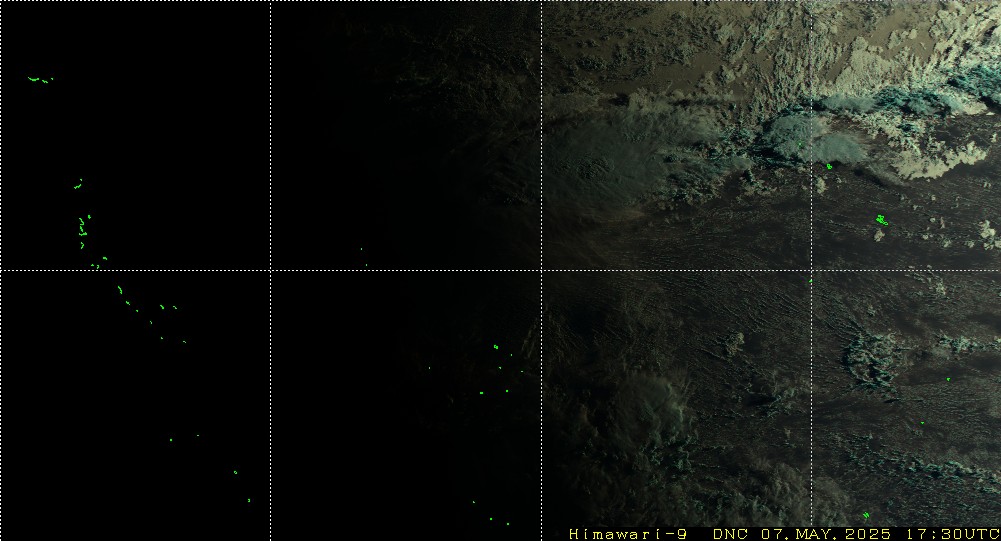The width and height of the screenshot is (1001, 541).
Task: Click the "Himawari-9" satellite label text
Action: 628,534
